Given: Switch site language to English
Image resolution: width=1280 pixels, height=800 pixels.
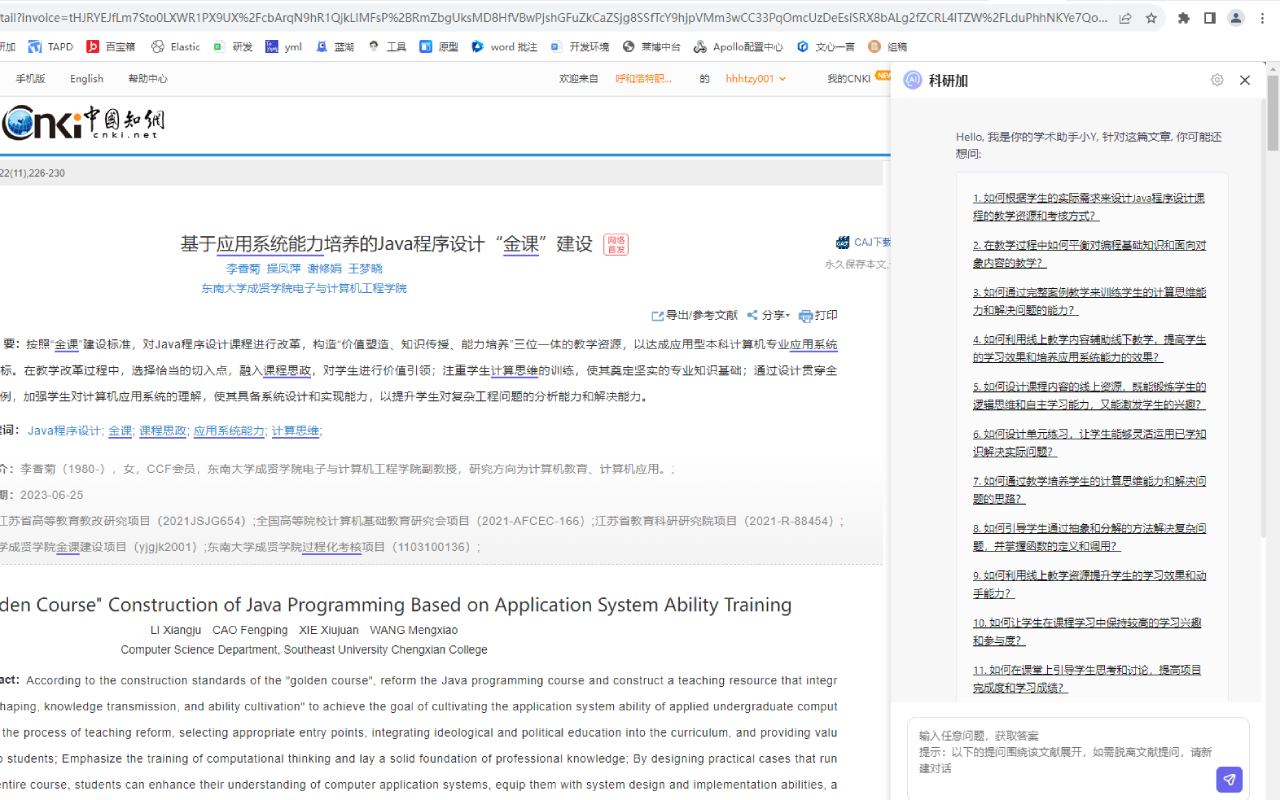Looking at the screenshot, I should point(87,79).
